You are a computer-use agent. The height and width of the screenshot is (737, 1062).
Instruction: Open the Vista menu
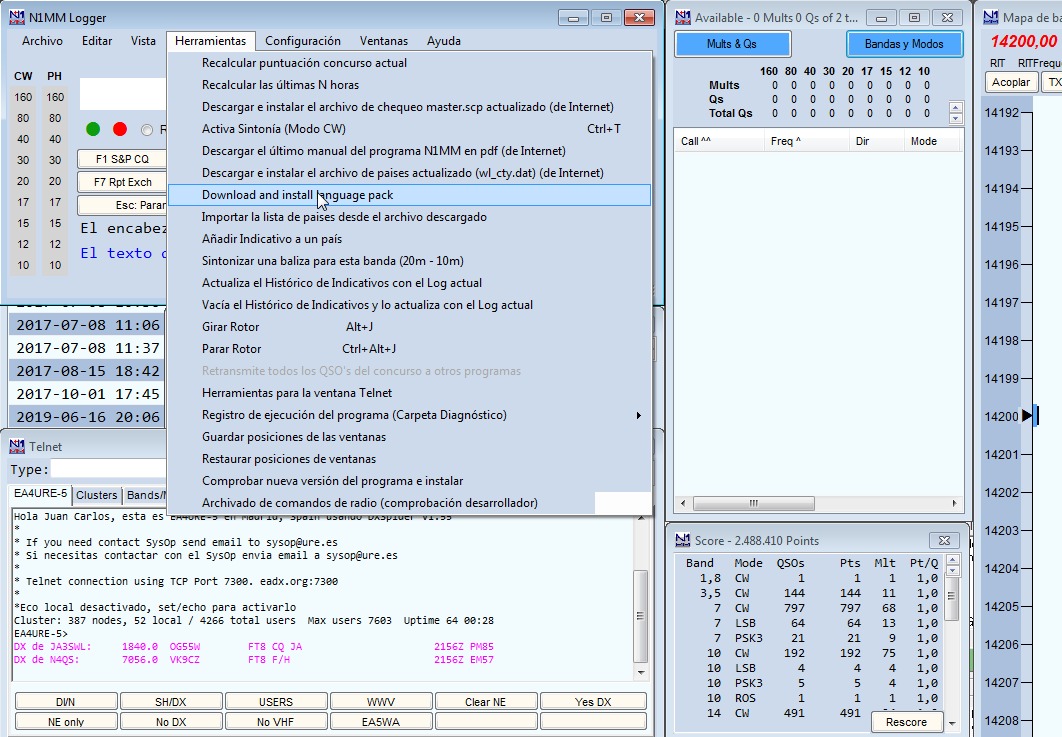click(143, 41)
